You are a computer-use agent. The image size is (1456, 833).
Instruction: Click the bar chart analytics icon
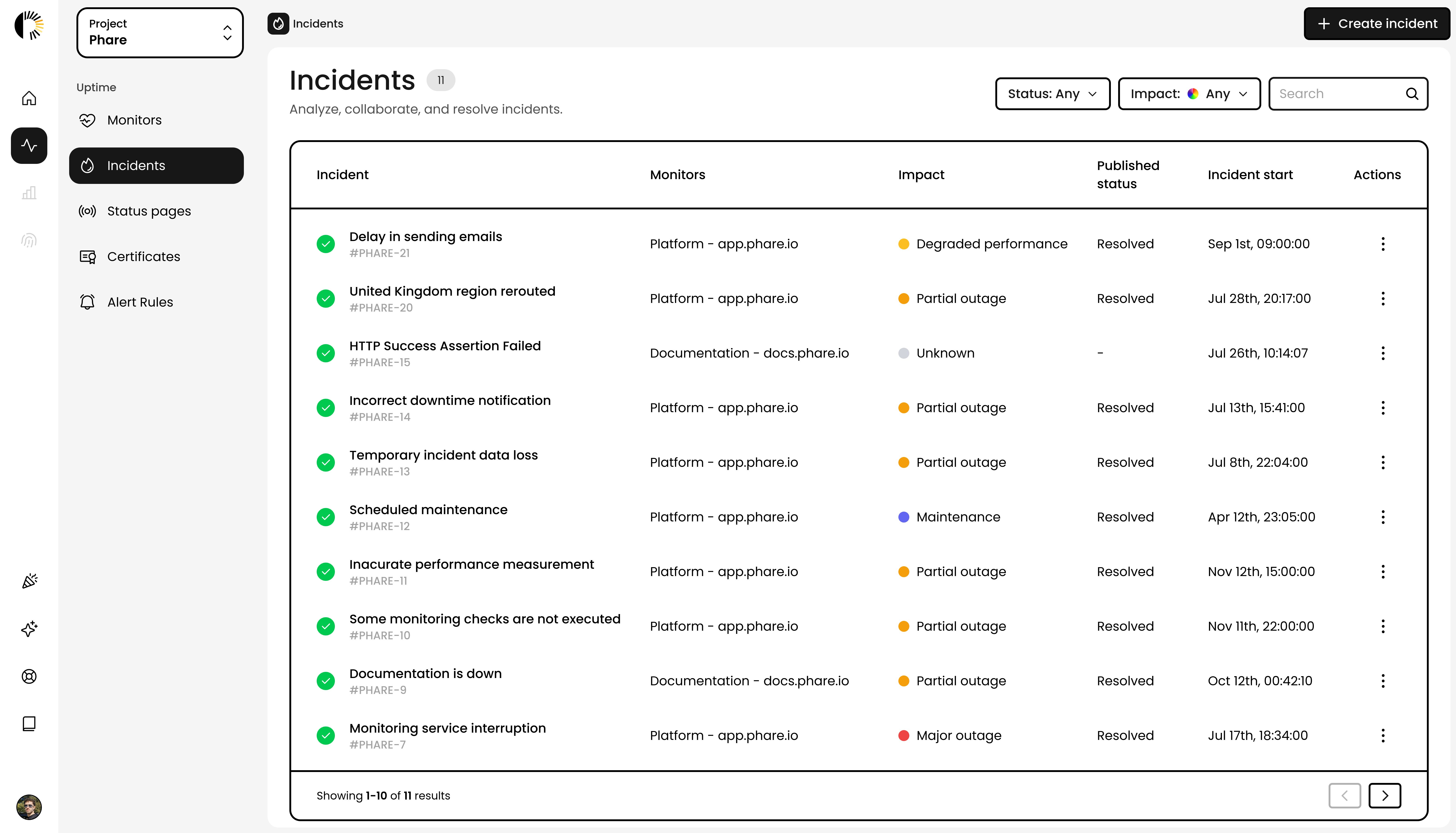point(29,193)
